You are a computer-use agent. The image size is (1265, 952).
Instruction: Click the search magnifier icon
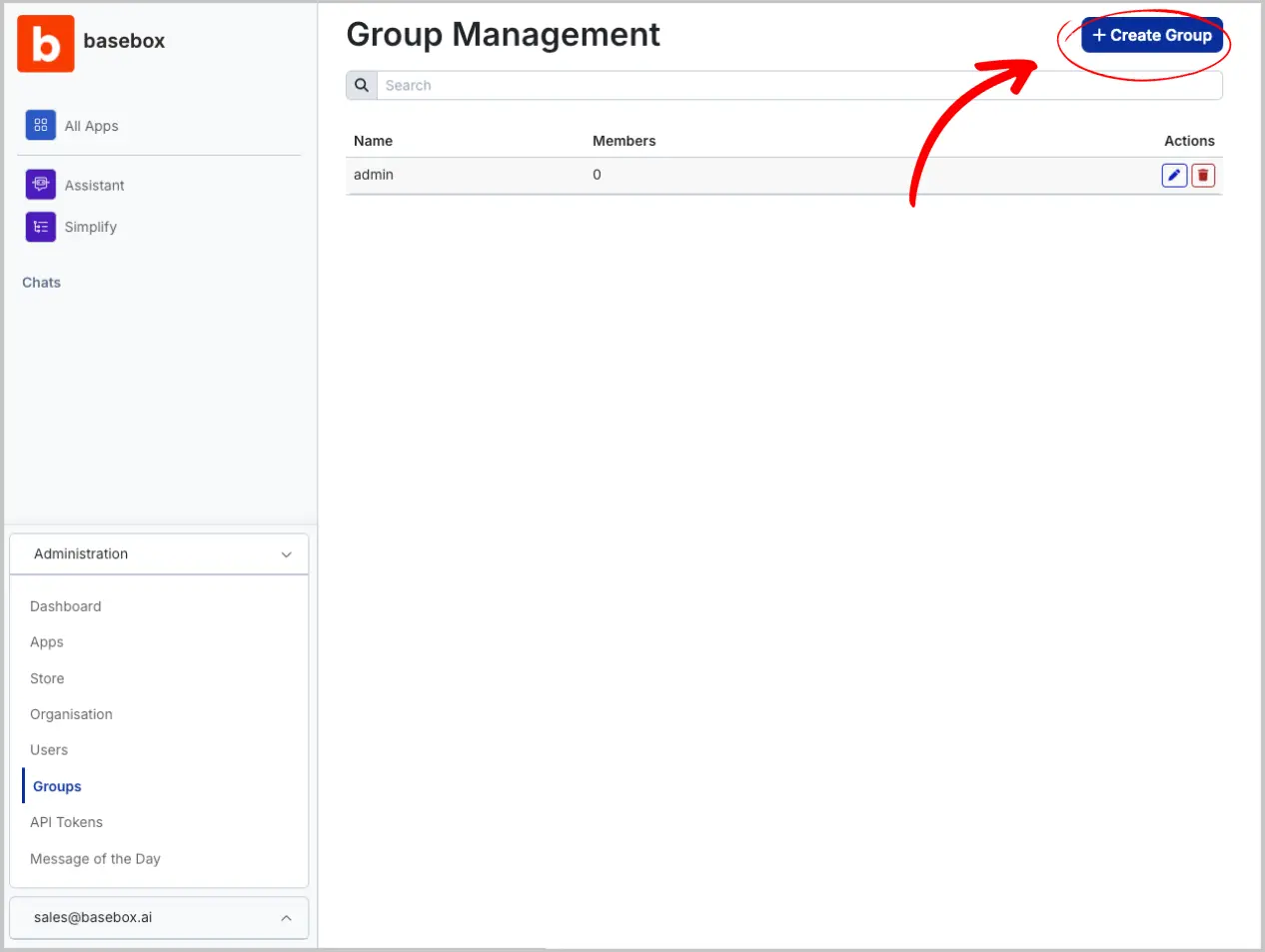362,86
